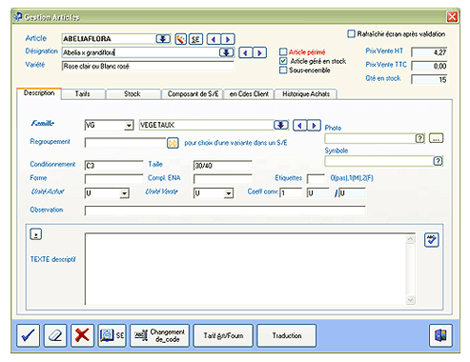
Task: Click the Coeff conv. field with value 1
Action: coord(291,193)
